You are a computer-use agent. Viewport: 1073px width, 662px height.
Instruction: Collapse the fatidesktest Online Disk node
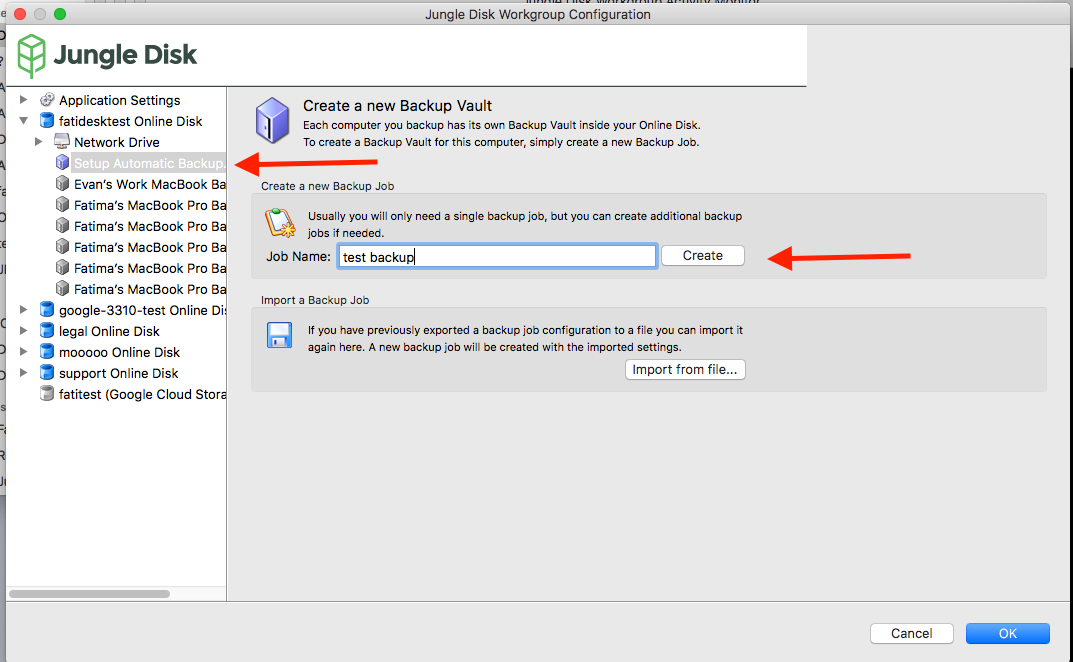tap(23, 120)
